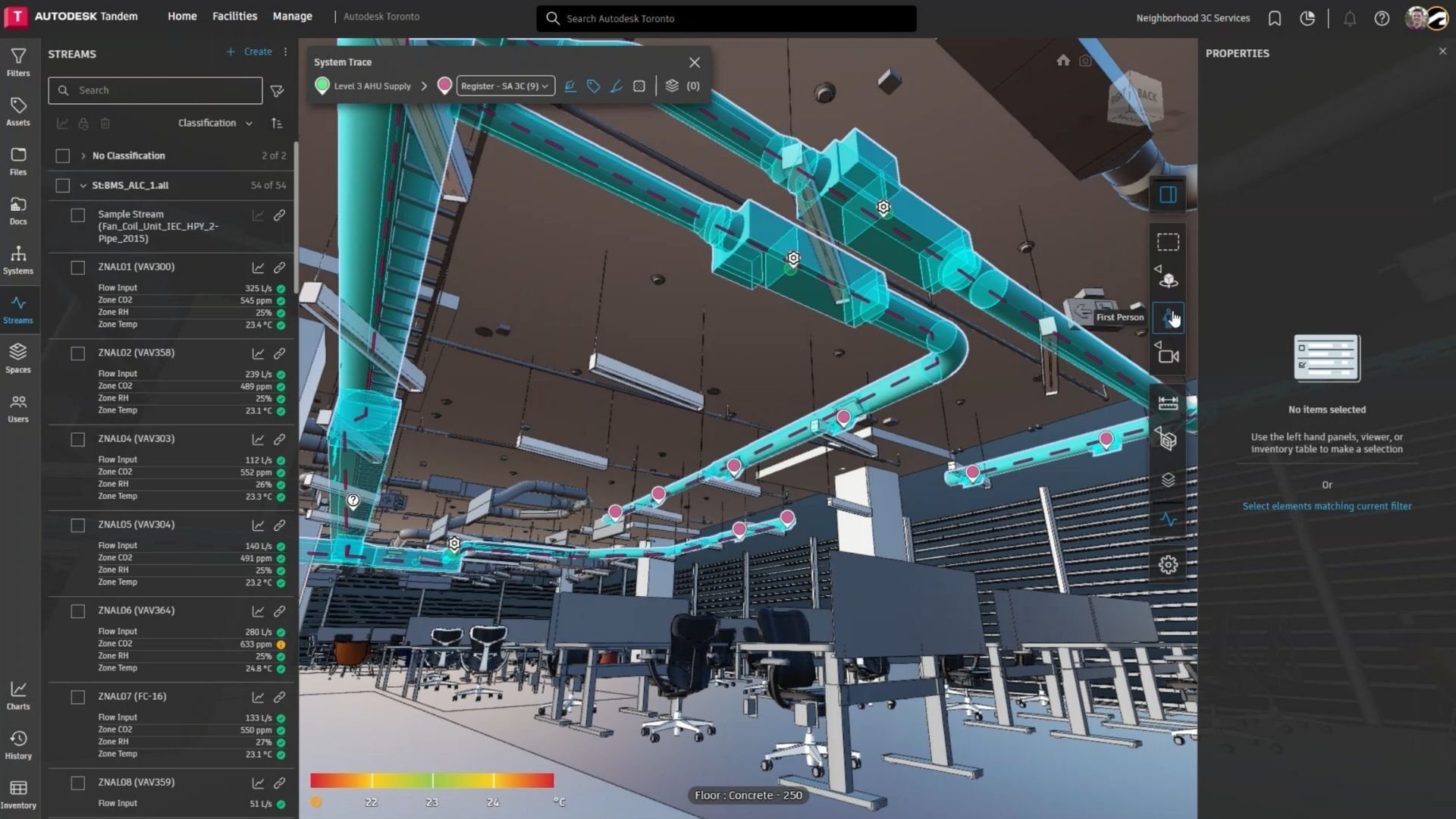This screenshot has height=819, width=1456.
Task: Open viewer Settings via the gear icon
Action: 1168,565
